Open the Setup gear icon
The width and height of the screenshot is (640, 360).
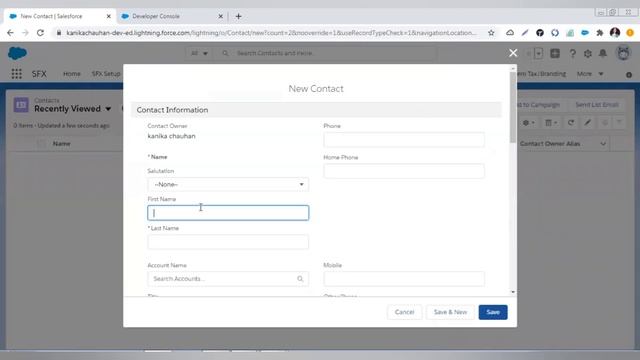(x=588, y=53)
